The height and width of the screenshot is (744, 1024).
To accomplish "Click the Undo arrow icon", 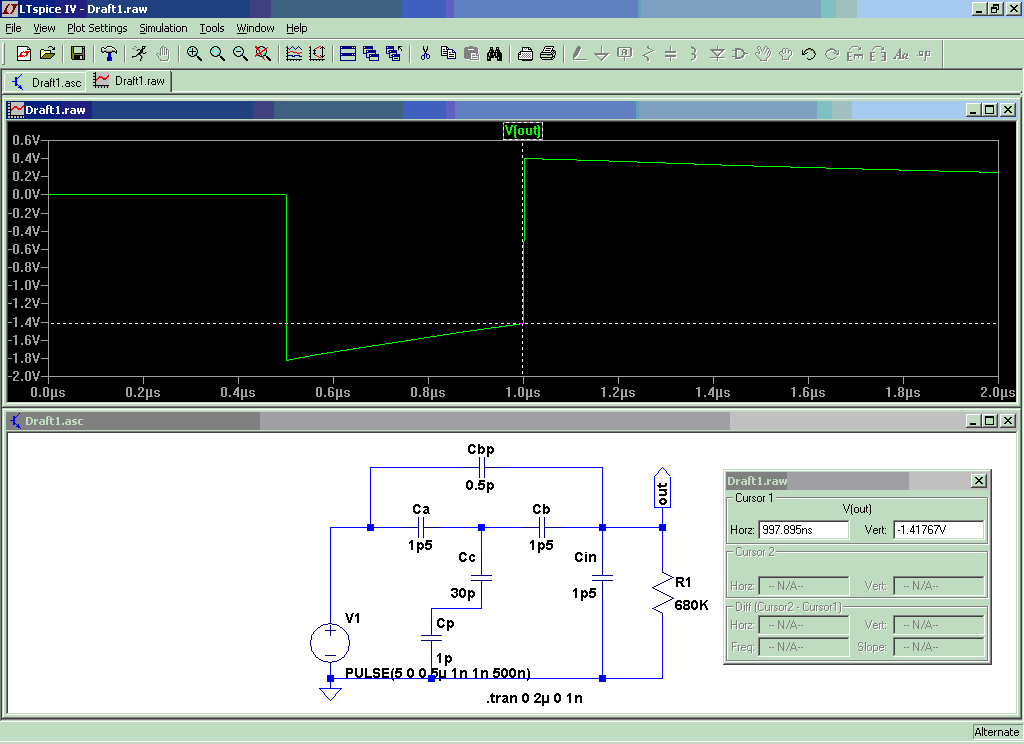I will (x=809, y=53).
